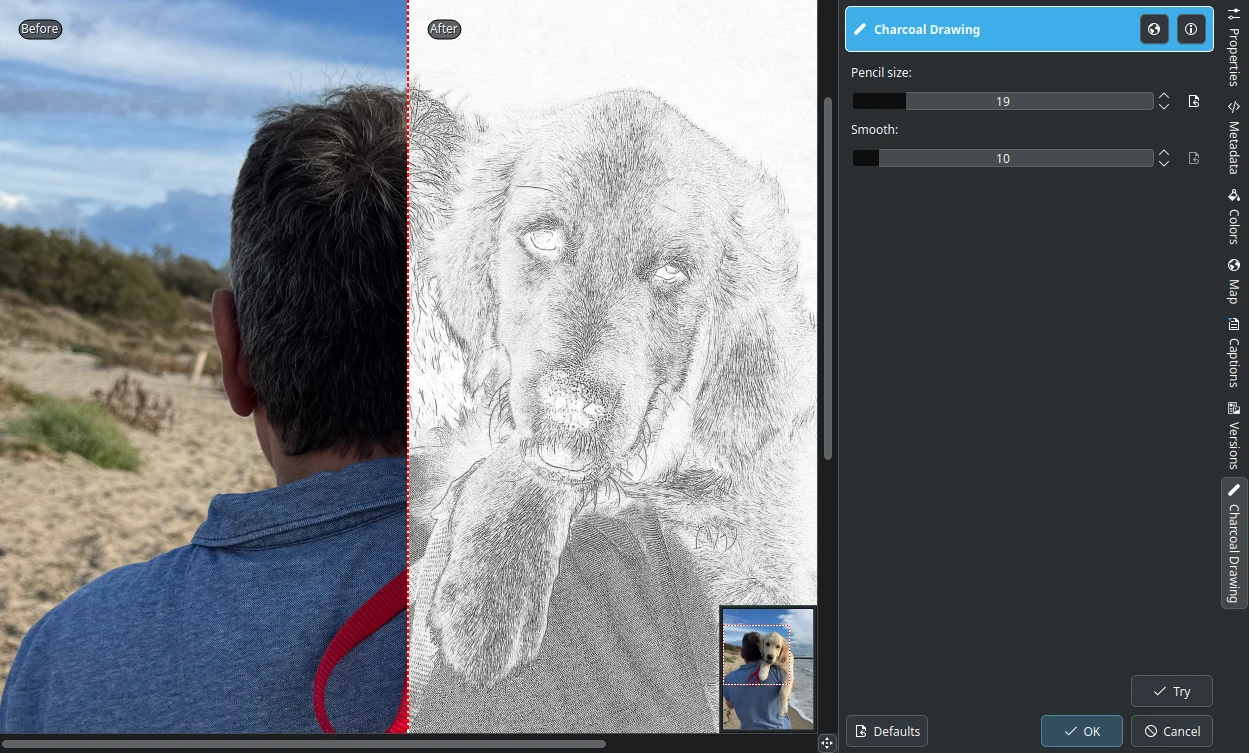Toggle the Before view label
1249x753 pixels.
point(39,28)
